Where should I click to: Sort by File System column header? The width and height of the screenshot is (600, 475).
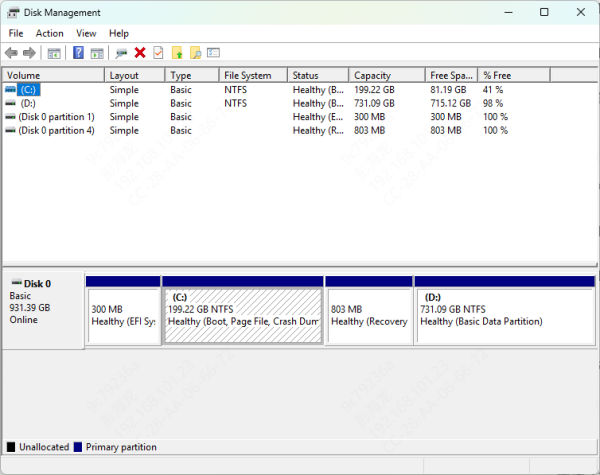253,75
